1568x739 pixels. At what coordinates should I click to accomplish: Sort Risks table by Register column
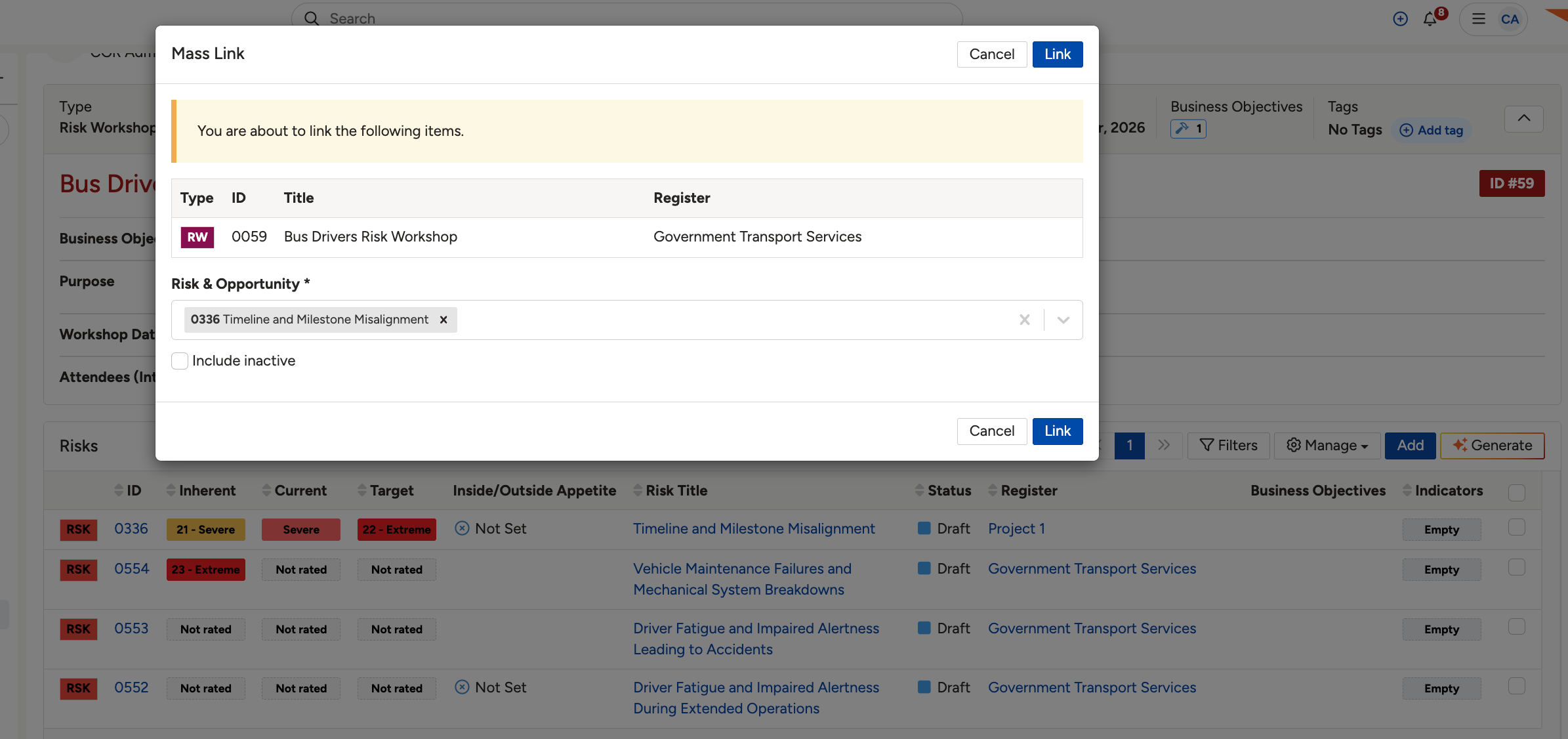coord(1023,491)
